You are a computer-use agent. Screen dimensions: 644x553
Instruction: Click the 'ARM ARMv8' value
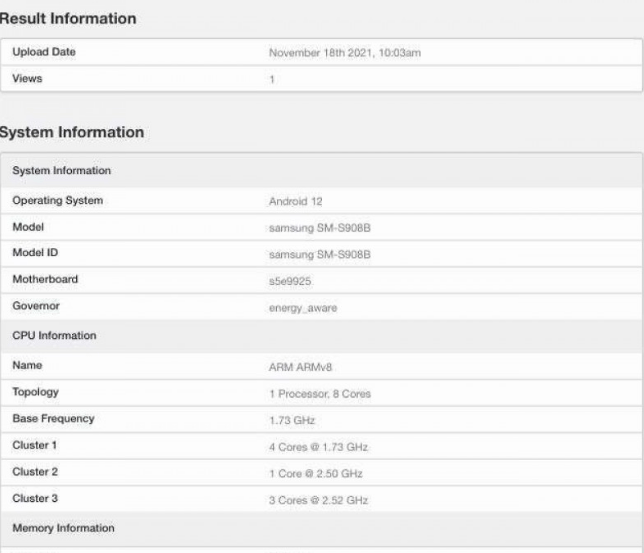pyautogui.click(x=300, y=367)
